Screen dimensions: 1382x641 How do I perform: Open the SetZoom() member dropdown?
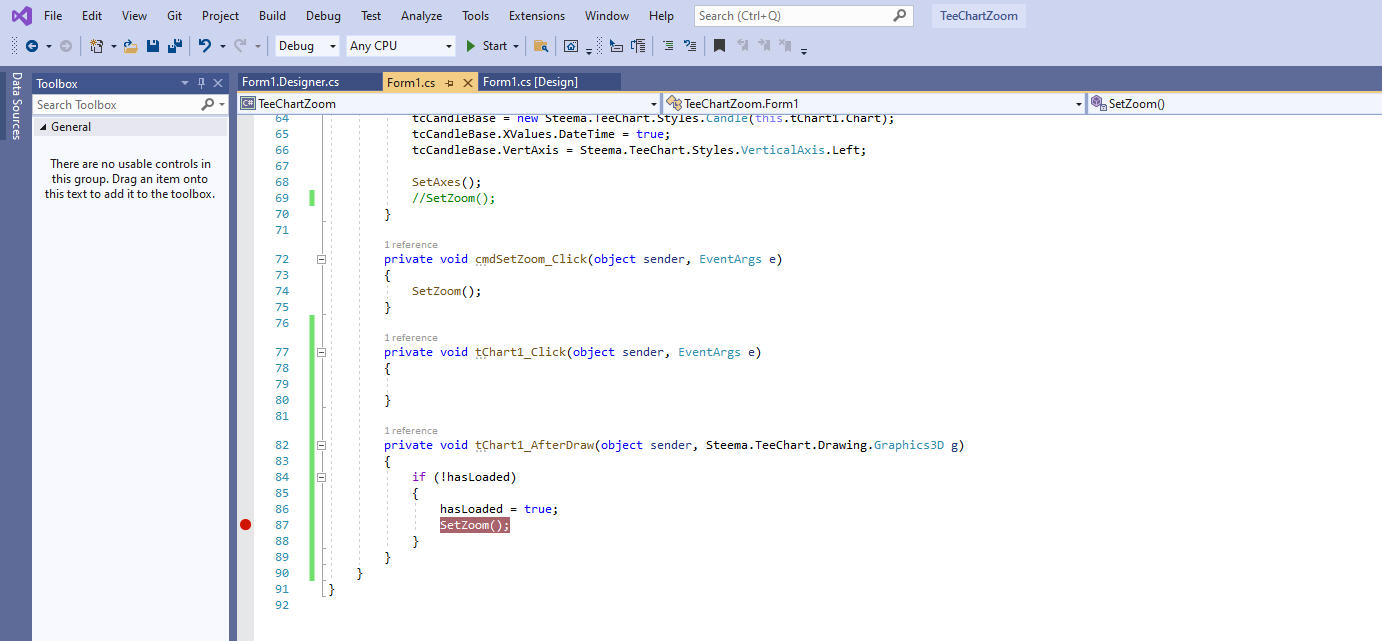tap(1234, 103)
